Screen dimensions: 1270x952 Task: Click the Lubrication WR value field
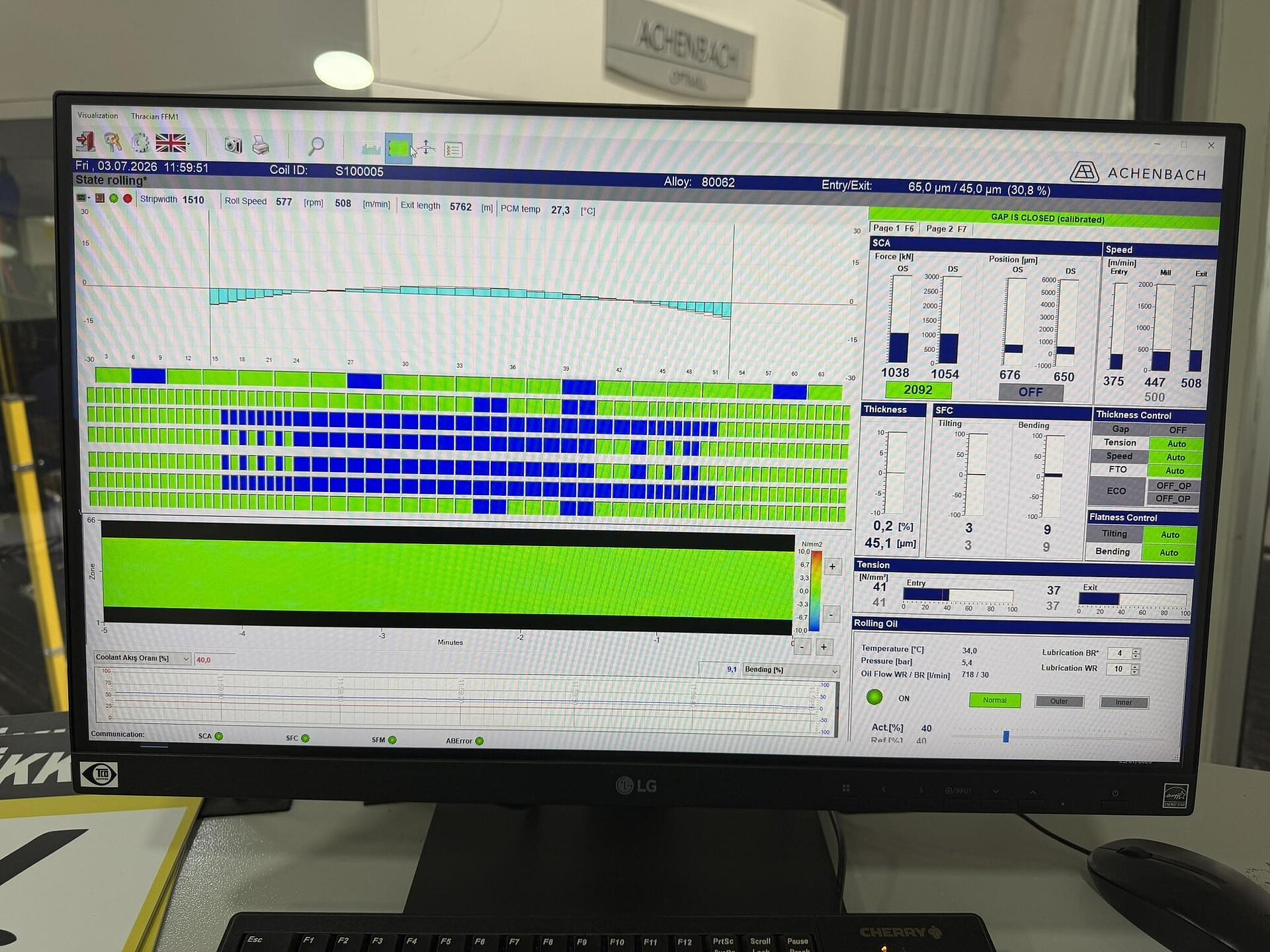[x=1119, y=669]
